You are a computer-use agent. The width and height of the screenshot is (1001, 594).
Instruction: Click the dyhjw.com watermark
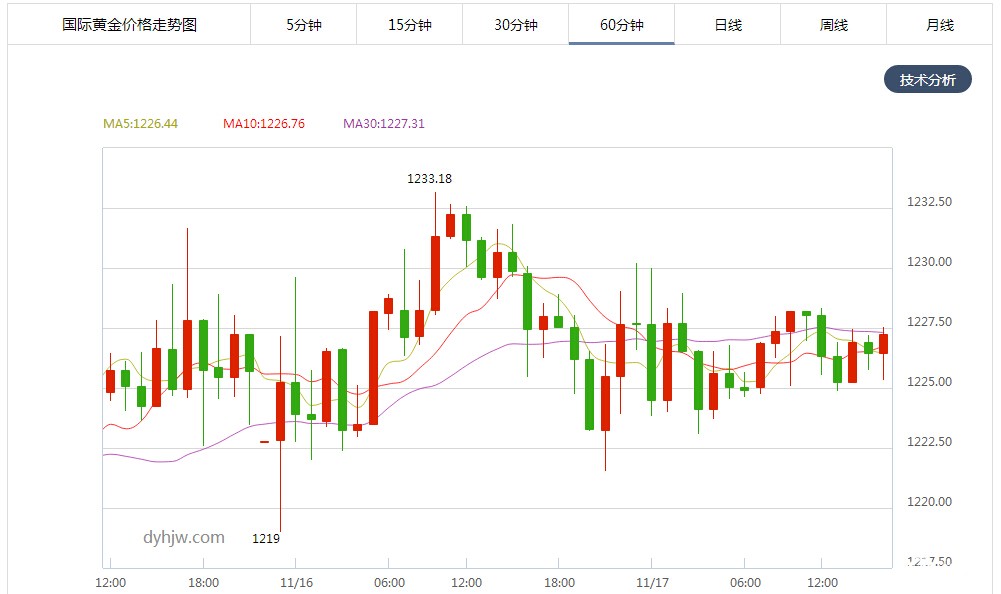point(181,538)
